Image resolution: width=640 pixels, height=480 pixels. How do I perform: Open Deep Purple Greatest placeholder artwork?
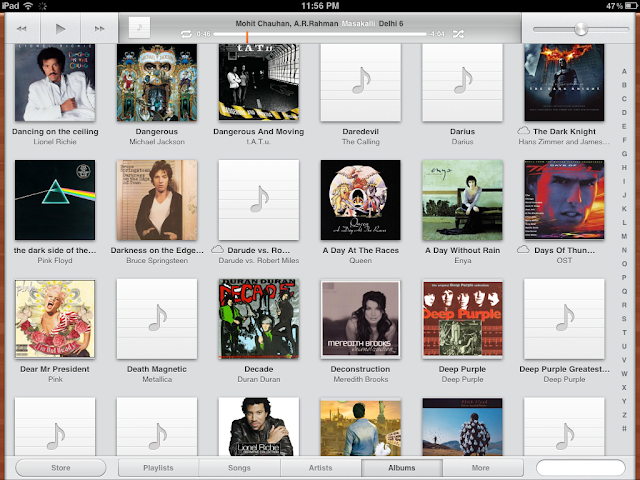click(x=564, y=319)
